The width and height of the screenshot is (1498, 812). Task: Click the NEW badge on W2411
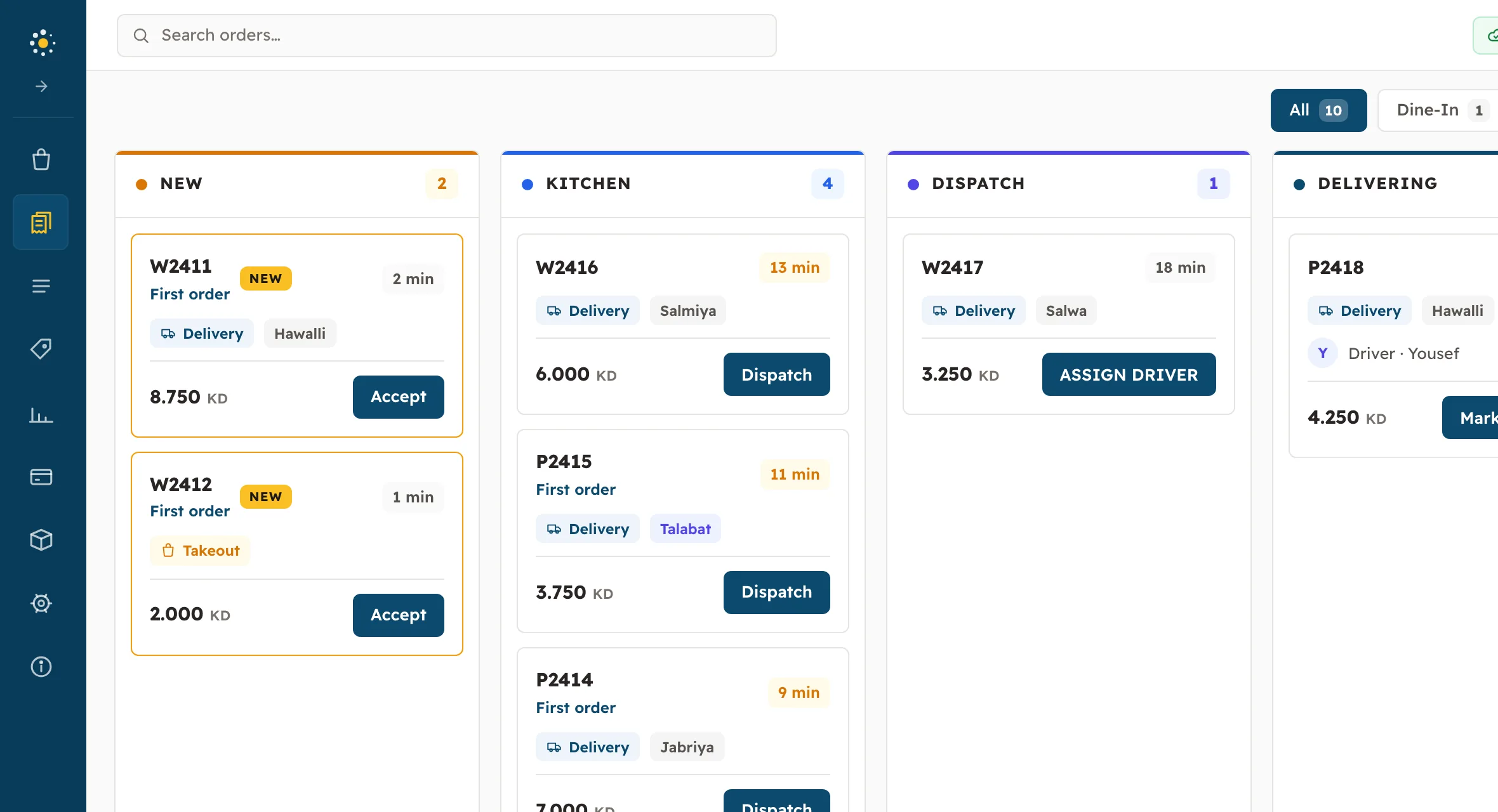[266, 278]
